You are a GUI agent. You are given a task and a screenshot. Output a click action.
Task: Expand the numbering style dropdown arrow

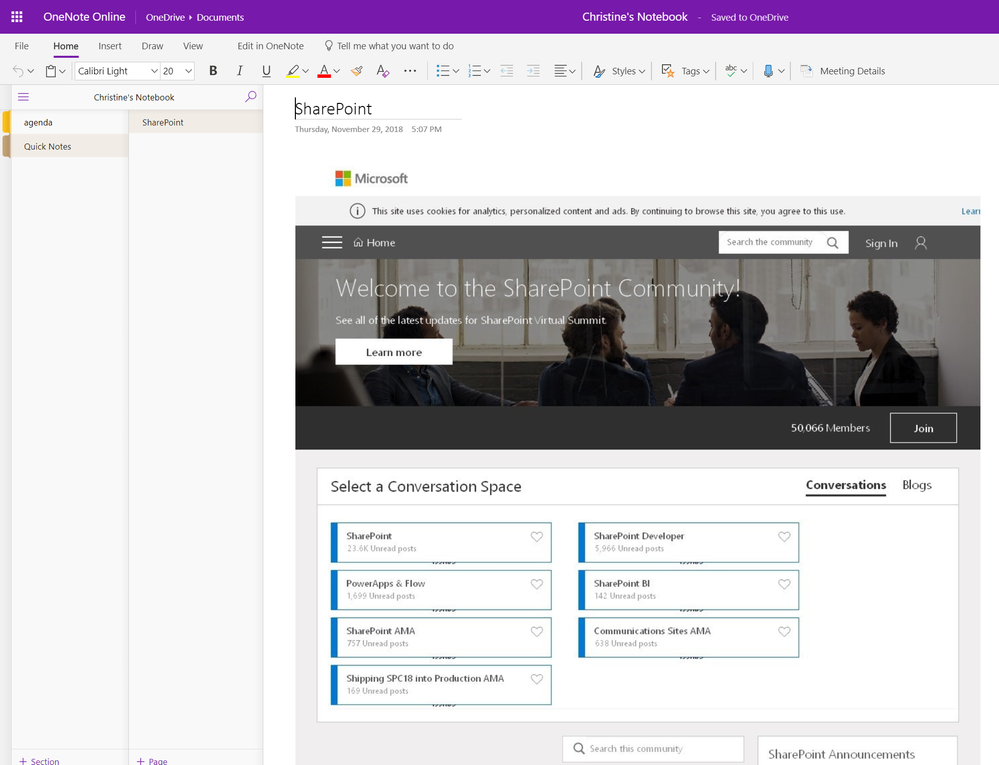[x=487, y=71]
